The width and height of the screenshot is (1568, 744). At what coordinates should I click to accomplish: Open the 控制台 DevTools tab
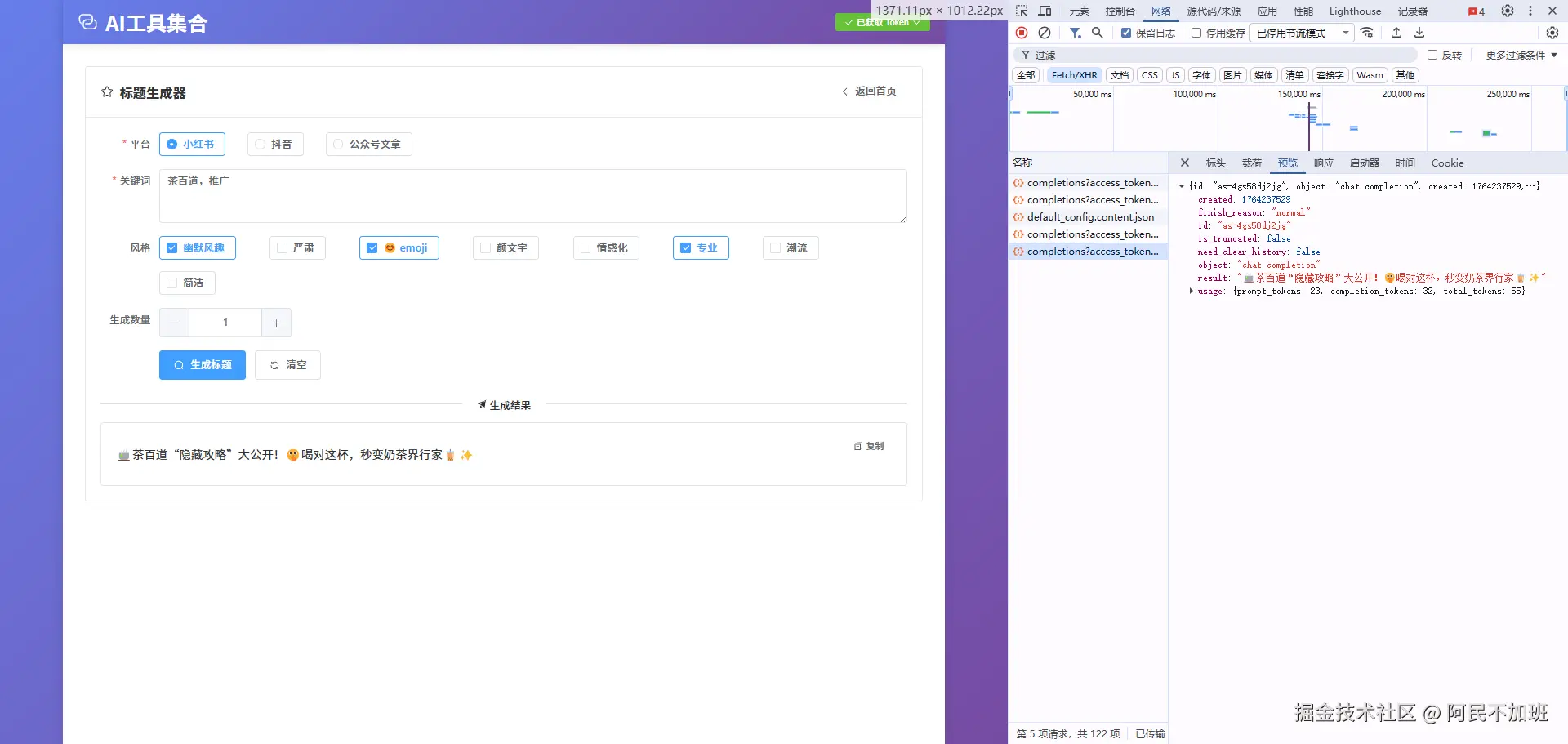(1120, 11)
